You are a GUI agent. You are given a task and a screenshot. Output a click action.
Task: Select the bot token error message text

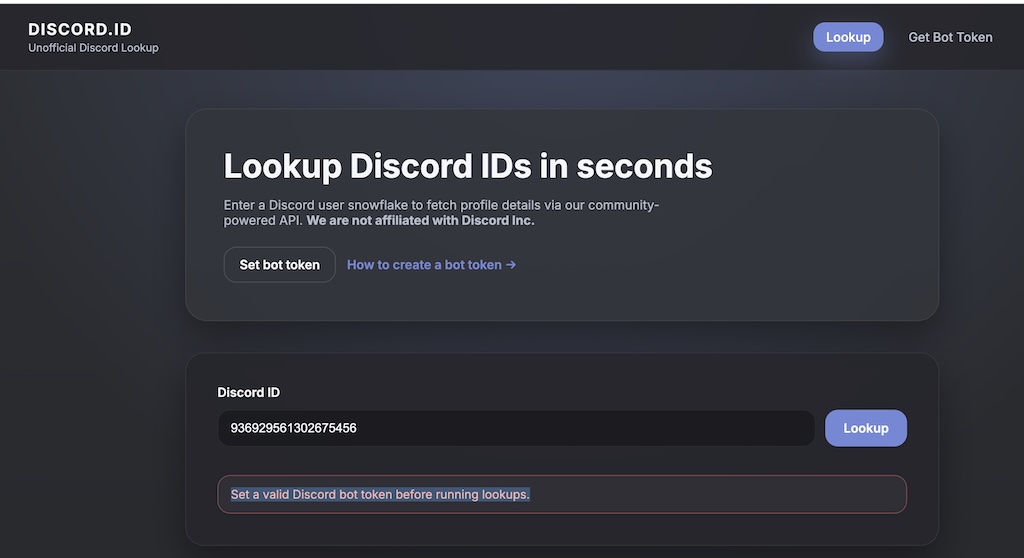click(x=380, y=495)
